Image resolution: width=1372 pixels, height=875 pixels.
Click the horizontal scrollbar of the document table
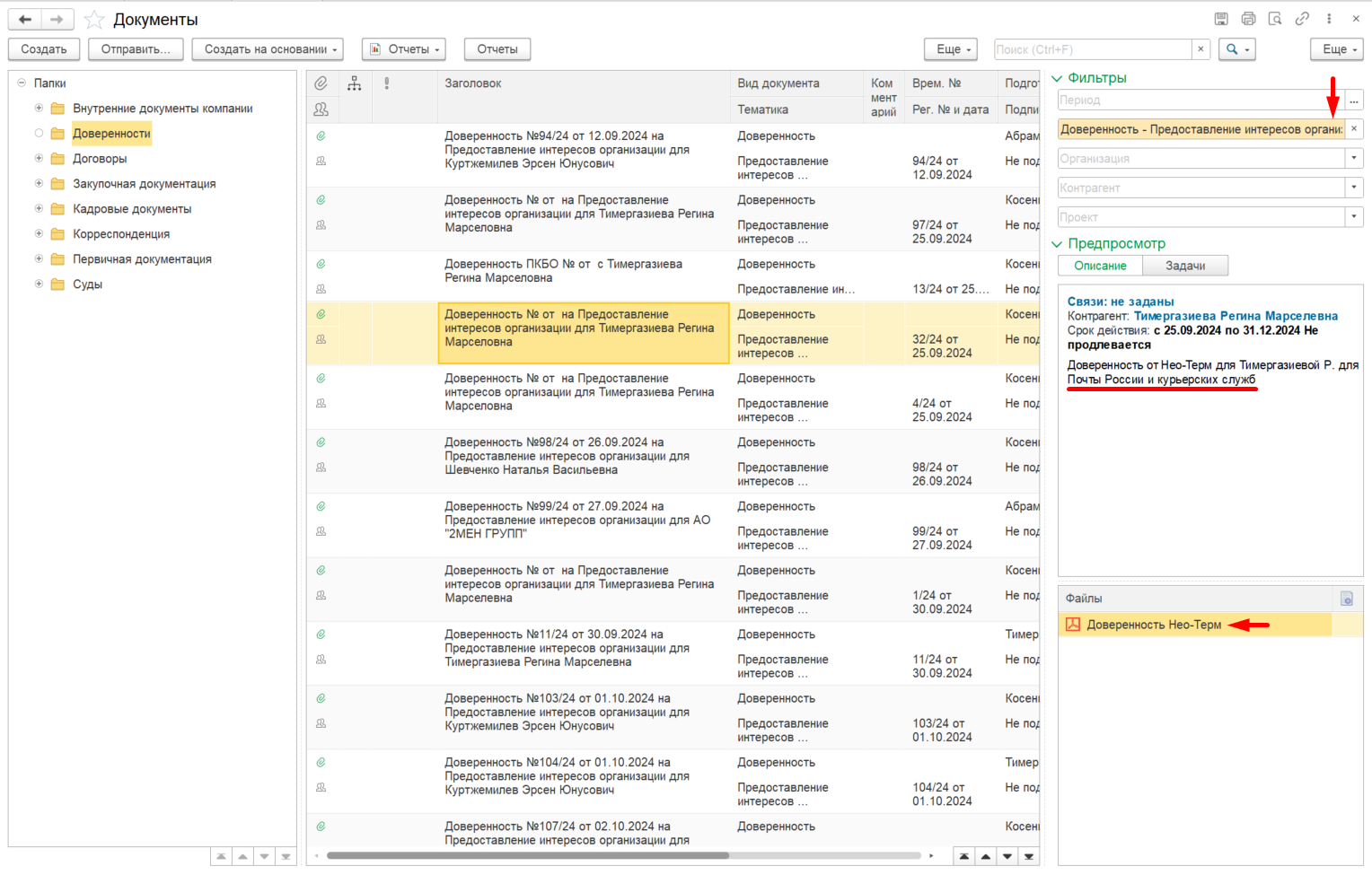pyautogui.click(x=528, y=855)
